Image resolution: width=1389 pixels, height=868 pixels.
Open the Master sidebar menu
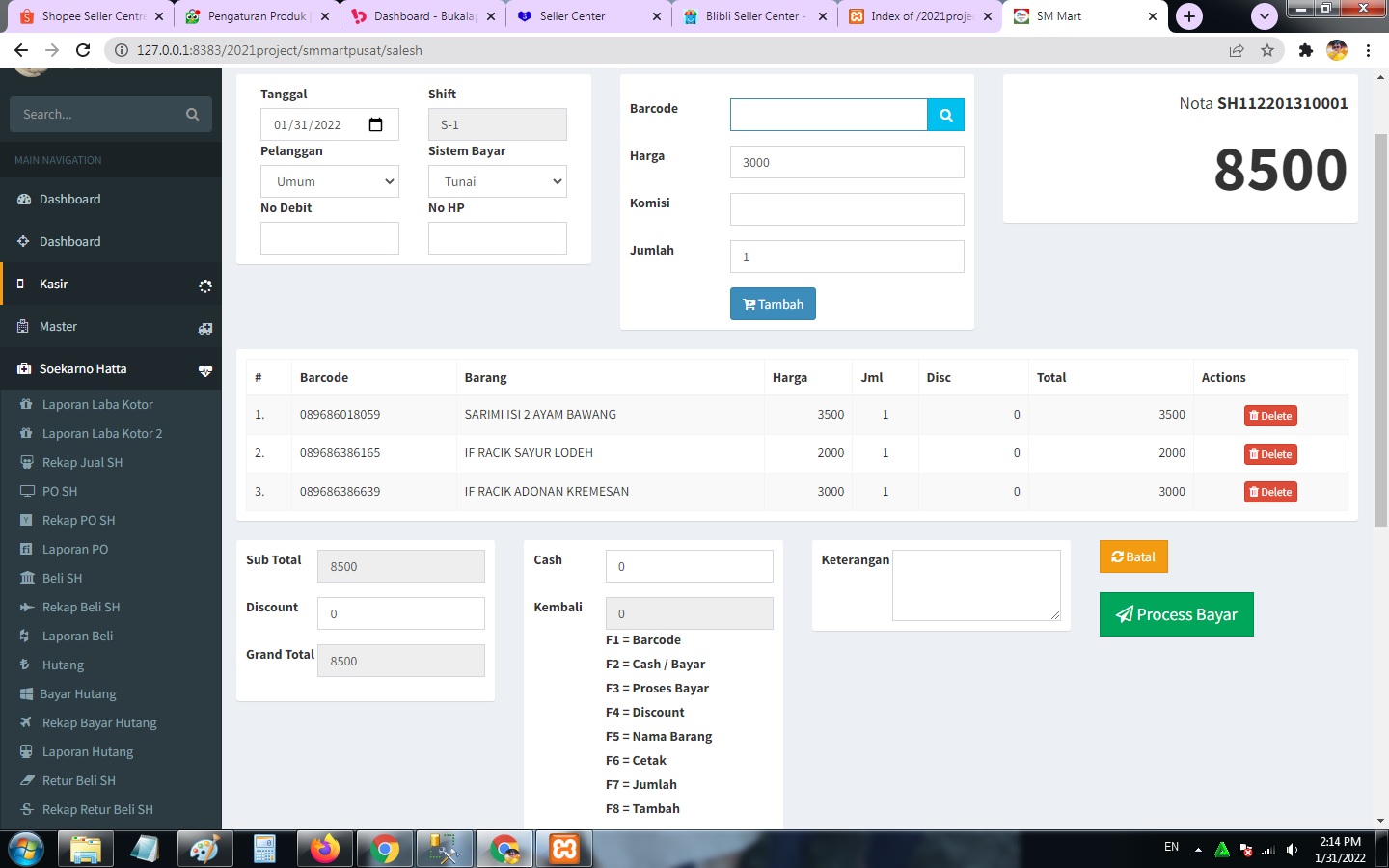110,327
